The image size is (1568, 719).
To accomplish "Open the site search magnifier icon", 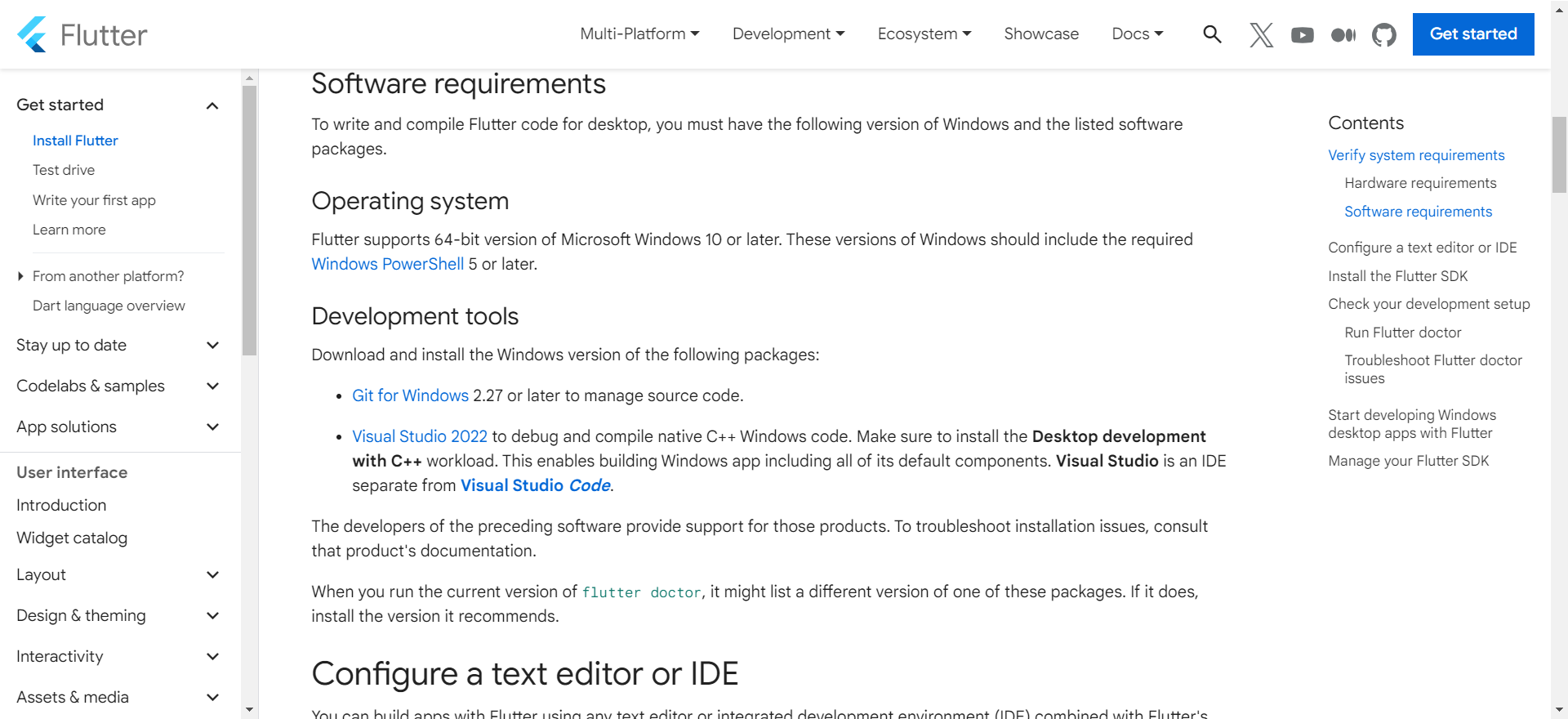I will pos(1212,34).
